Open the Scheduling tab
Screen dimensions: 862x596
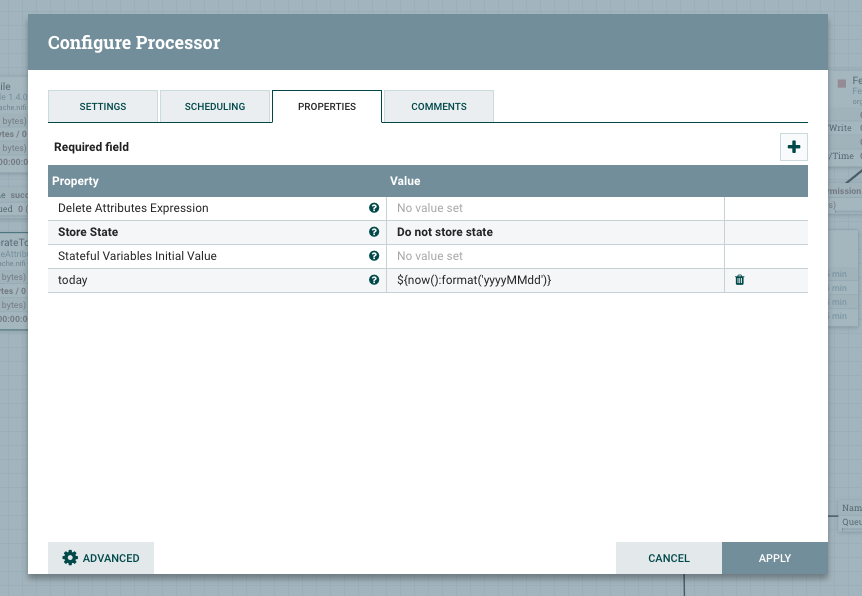pyautogui.click(x=215, y=106)
